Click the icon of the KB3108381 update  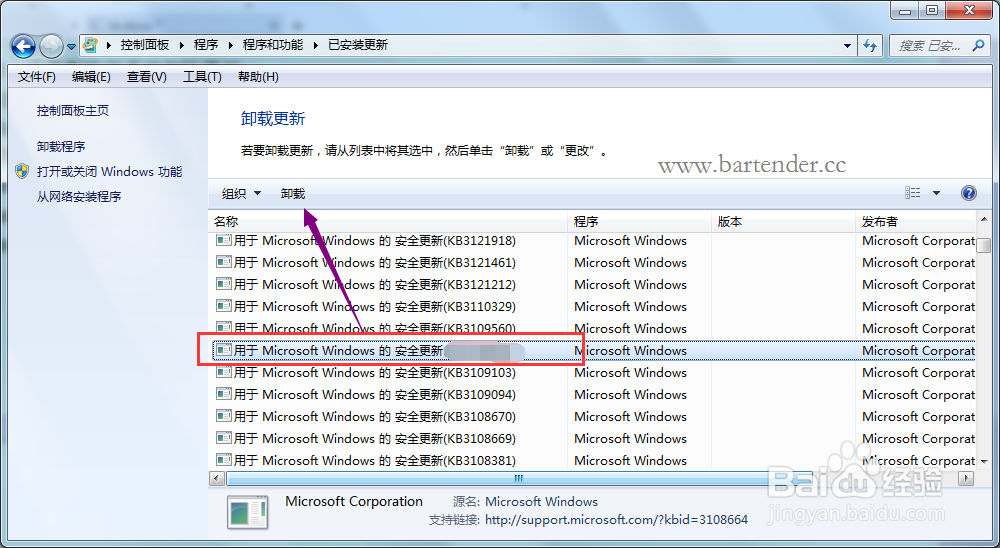point(223,461)
